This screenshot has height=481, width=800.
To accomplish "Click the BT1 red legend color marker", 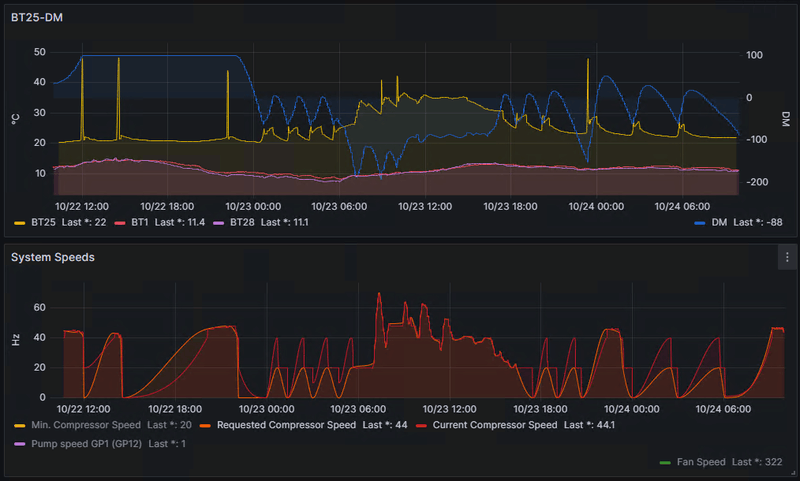I will click(x=120, y=223).
